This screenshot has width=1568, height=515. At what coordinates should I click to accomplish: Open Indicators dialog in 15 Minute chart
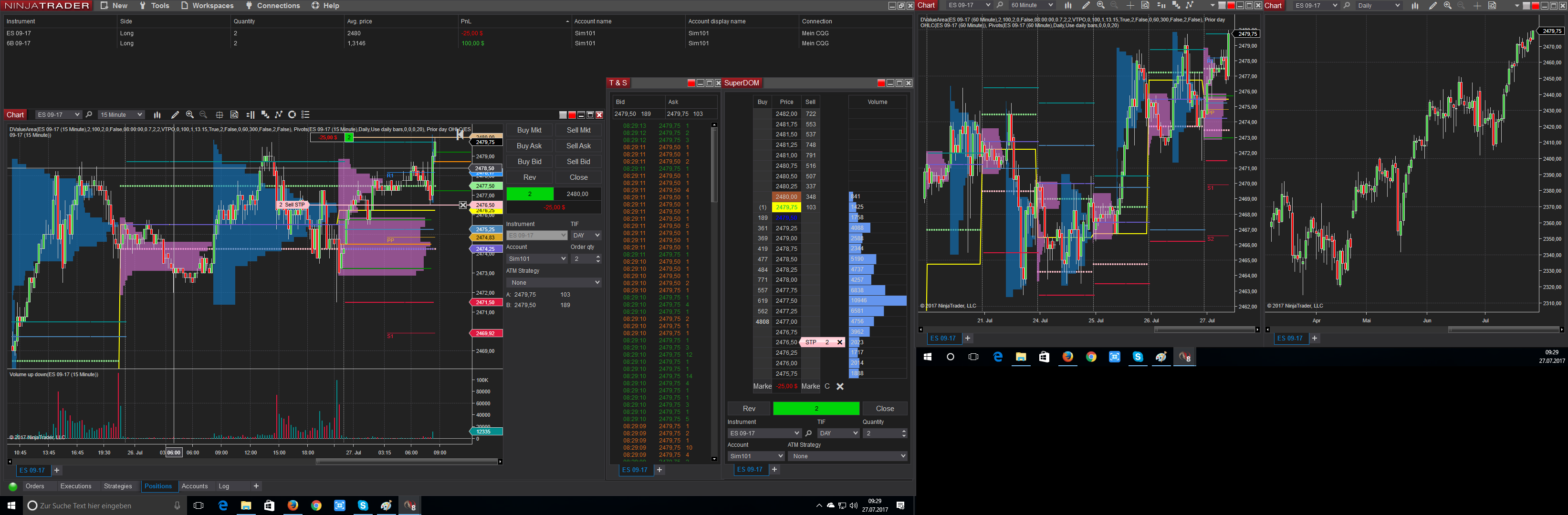[265, 115]
